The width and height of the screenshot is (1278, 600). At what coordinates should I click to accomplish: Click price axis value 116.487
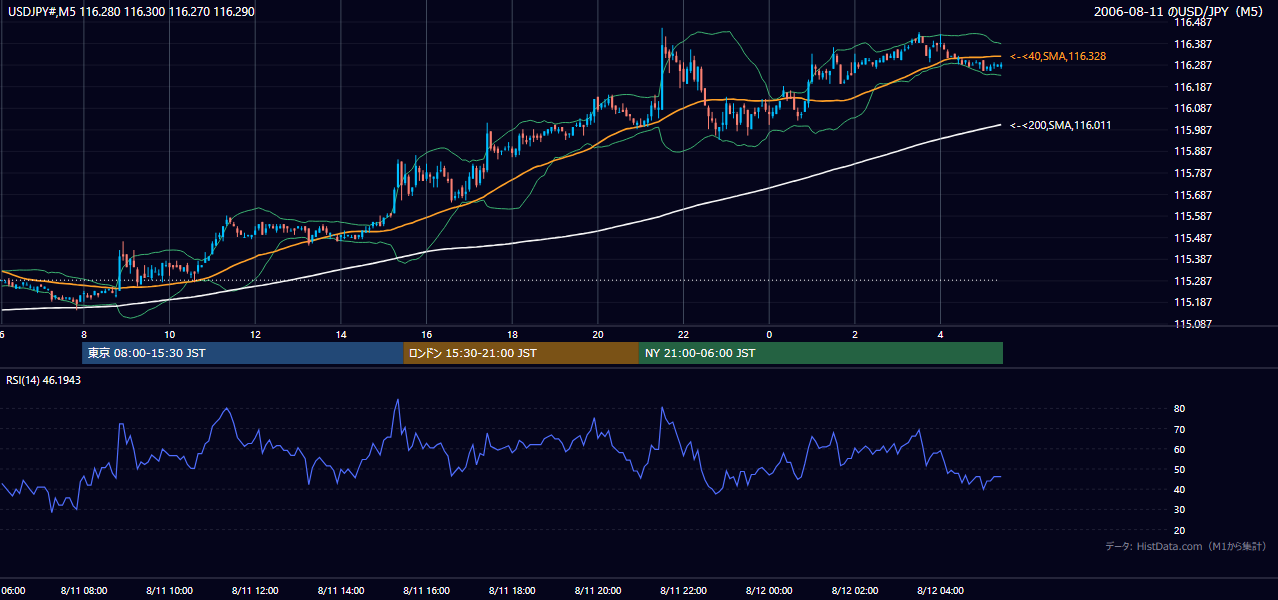point(1193,22)
